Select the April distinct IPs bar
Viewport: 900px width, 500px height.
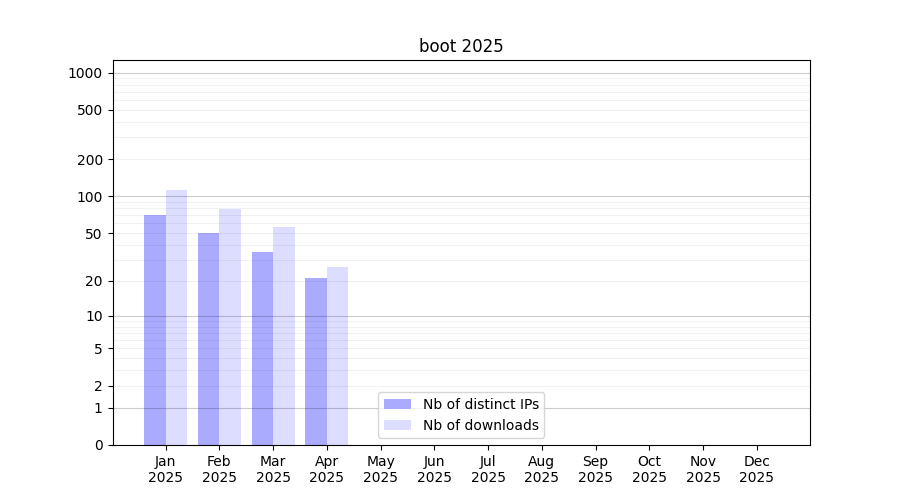click(x=316, y=361)
